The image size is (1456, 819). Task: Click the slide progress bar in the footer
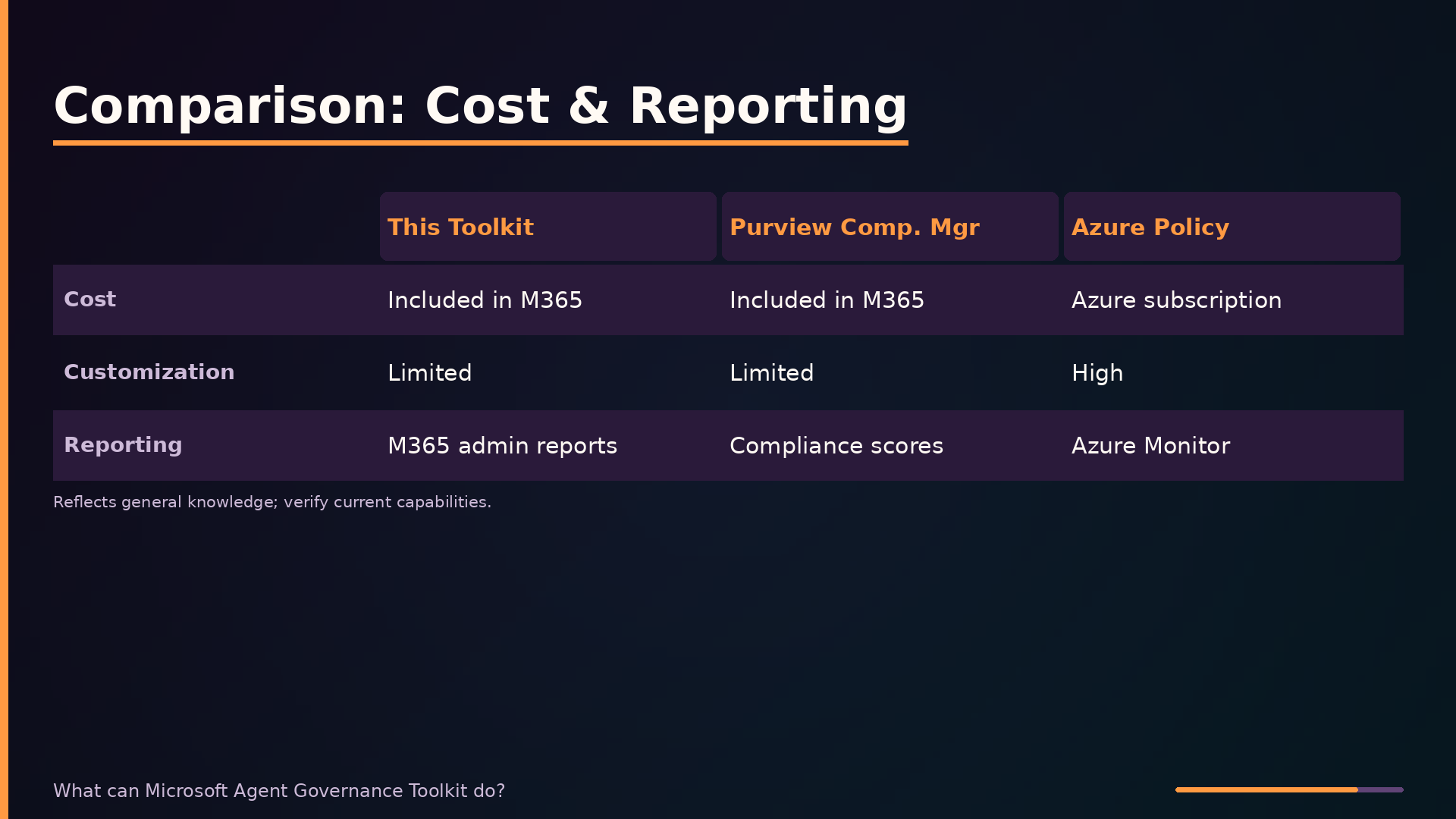pos(1289,790)
